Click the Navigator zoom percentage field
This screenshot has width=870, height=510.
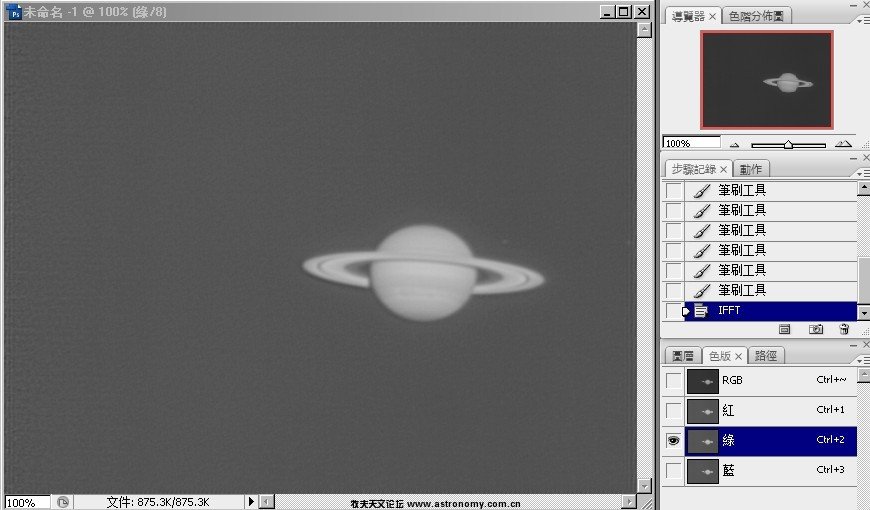[x=691, y=143]
